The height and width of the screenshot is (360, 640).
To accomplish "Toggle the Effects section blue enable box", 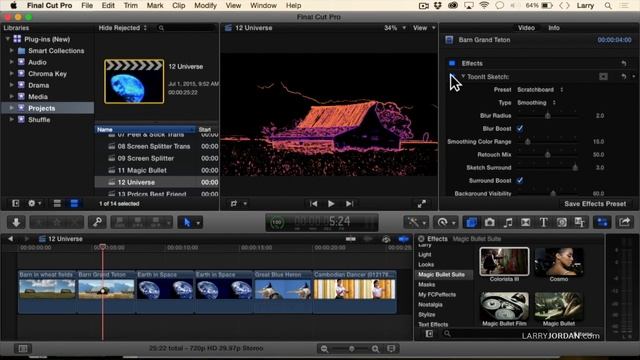I will 452,63.
